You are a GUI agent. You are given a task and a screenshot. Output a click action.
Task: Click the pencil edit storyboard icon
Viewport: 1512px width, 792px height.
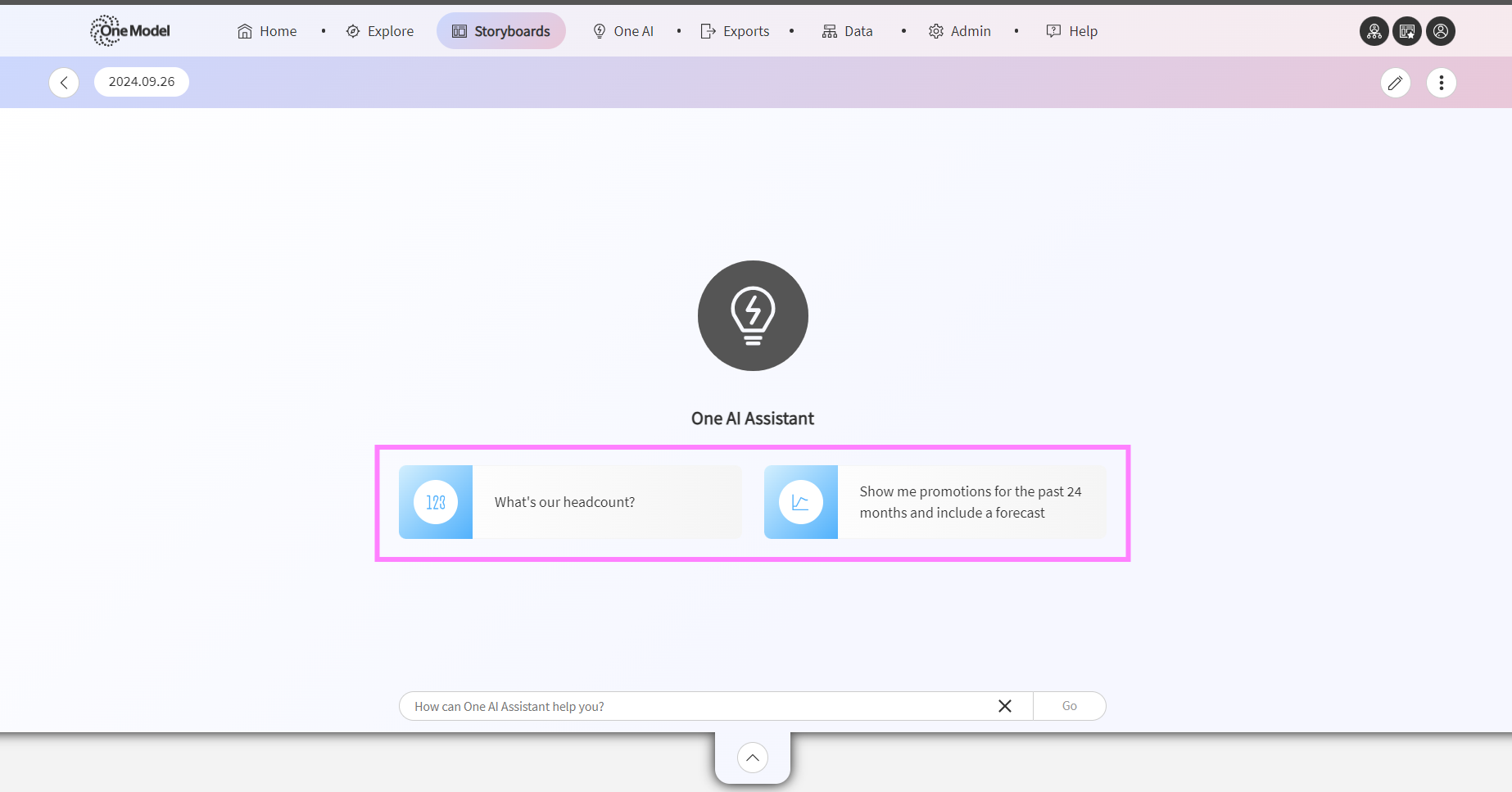pos(1396,83)
